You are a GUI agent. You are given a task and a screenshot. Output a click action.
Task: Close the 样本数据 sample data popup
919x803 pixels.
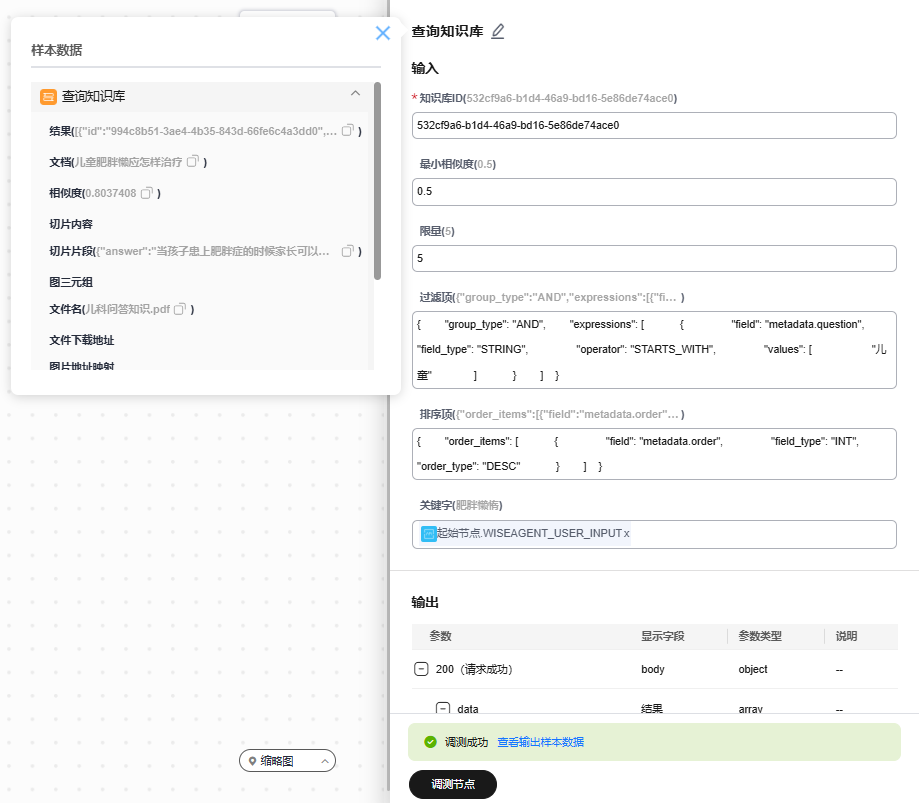click(x=383, y=33)
